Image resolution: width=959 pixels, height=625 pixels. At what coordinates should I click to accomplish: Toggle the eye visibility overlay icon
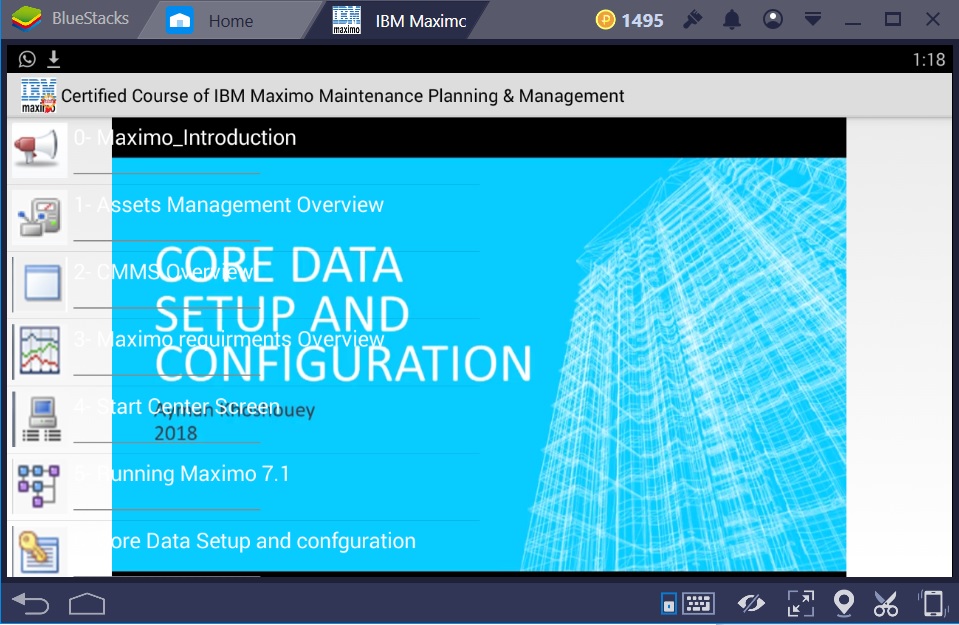(x=751, y=604)
